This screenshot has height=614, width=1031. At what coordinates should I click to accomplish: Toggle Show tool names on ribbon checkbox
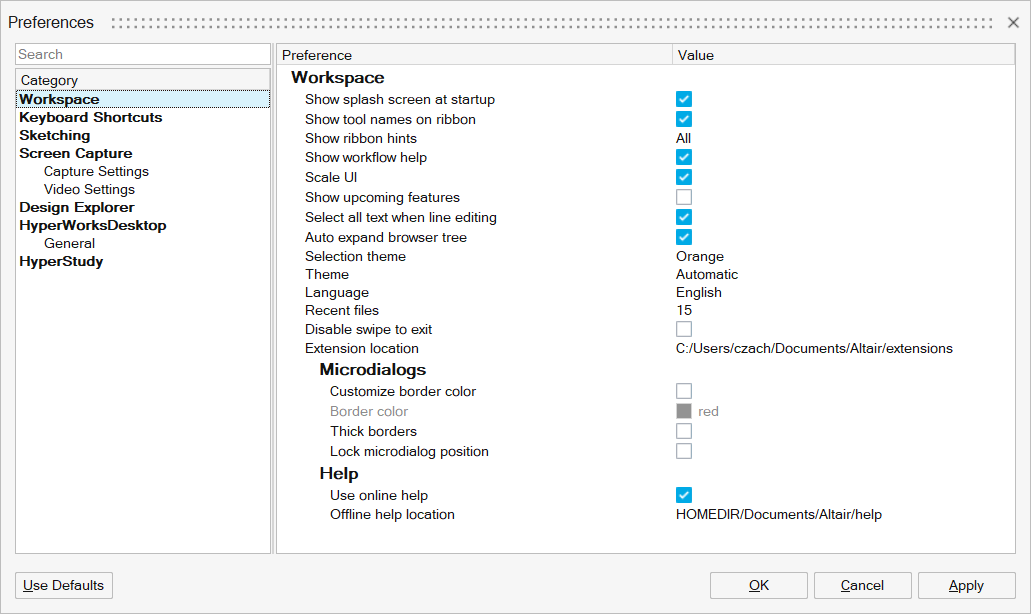pos(684,119)
